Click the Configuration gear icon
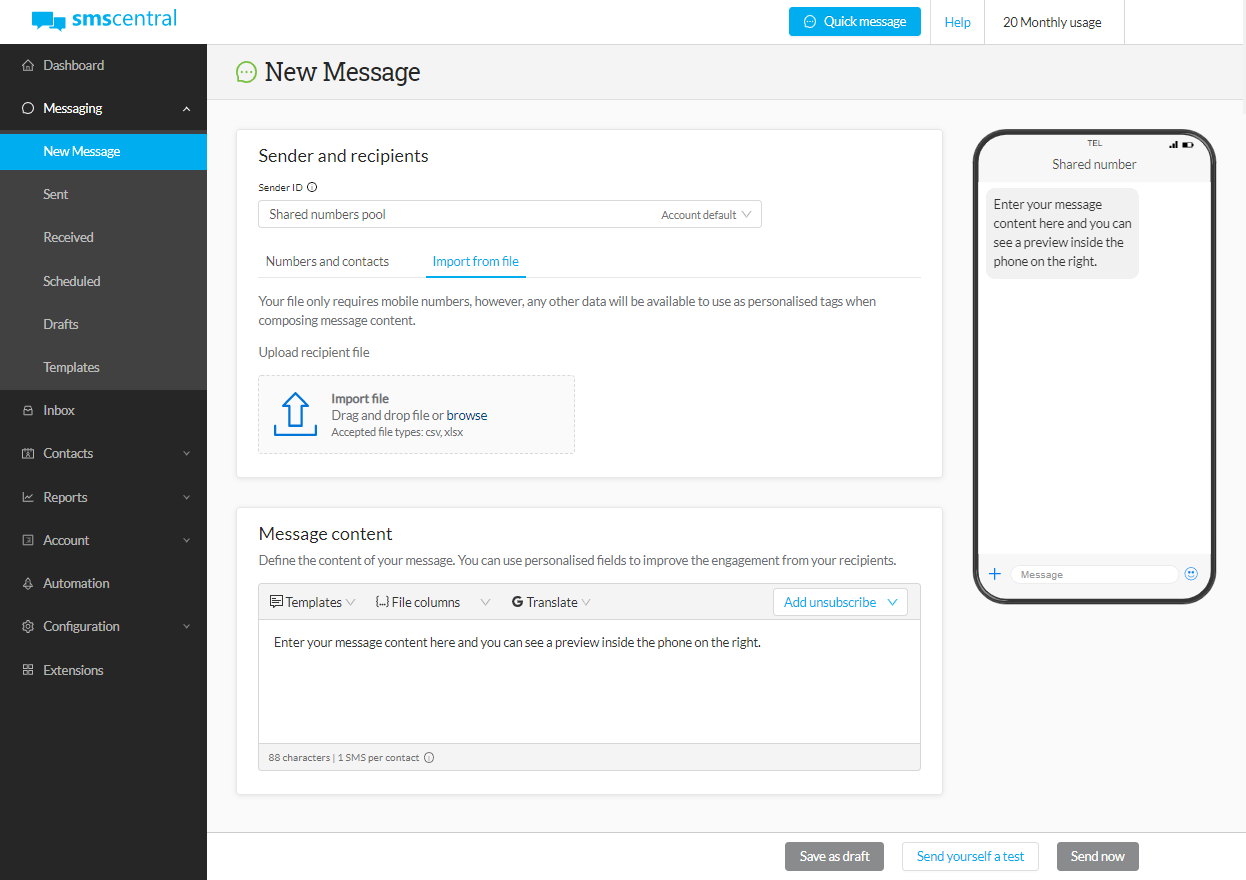This screenshot has height=880, width=1246. coord(28,626)
